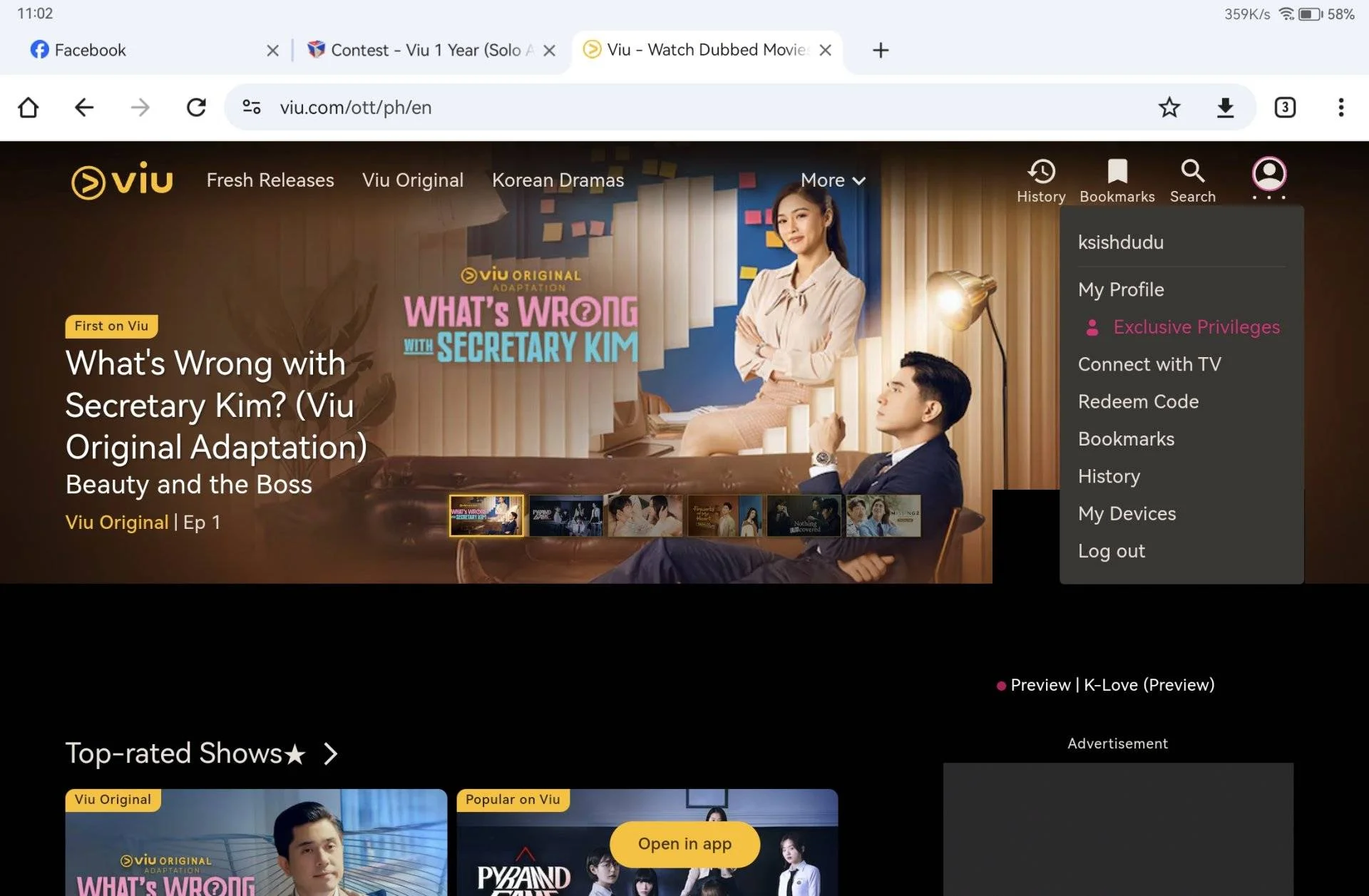Select the sixth banner carousel thumbnail
The image size is (1369, 896).
click(x=883, y=515)
